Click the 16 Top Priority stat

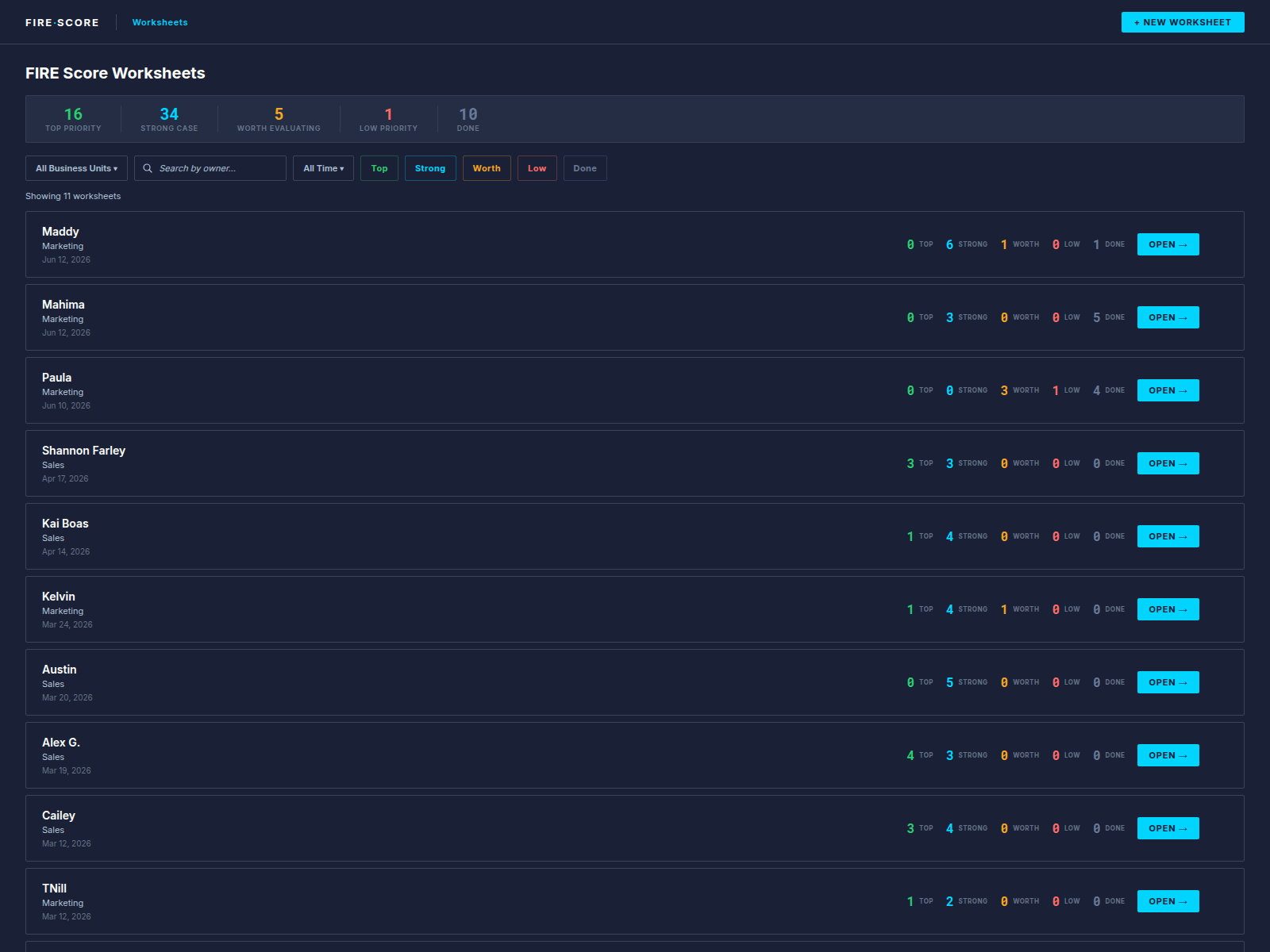coord(73,119)
